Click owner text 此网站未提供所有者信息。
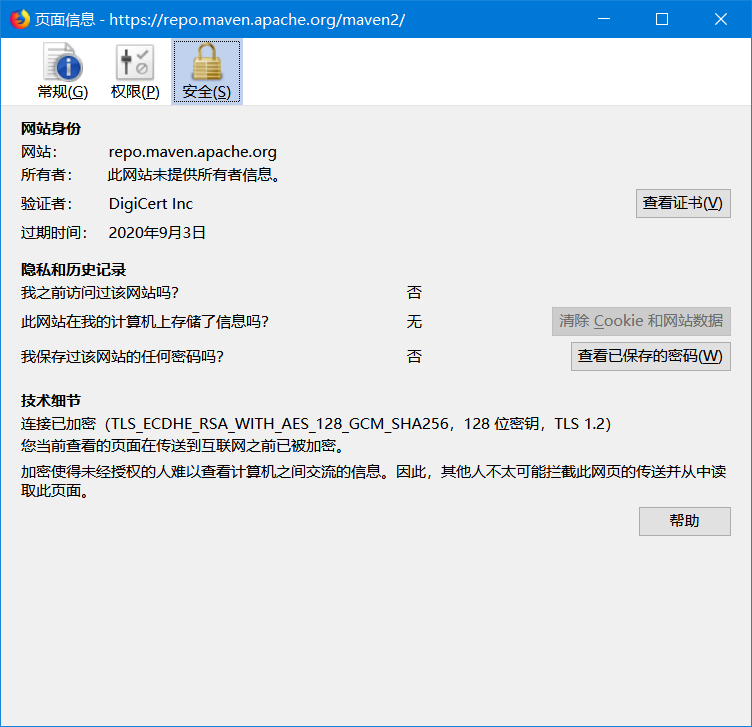 [194, 175]
